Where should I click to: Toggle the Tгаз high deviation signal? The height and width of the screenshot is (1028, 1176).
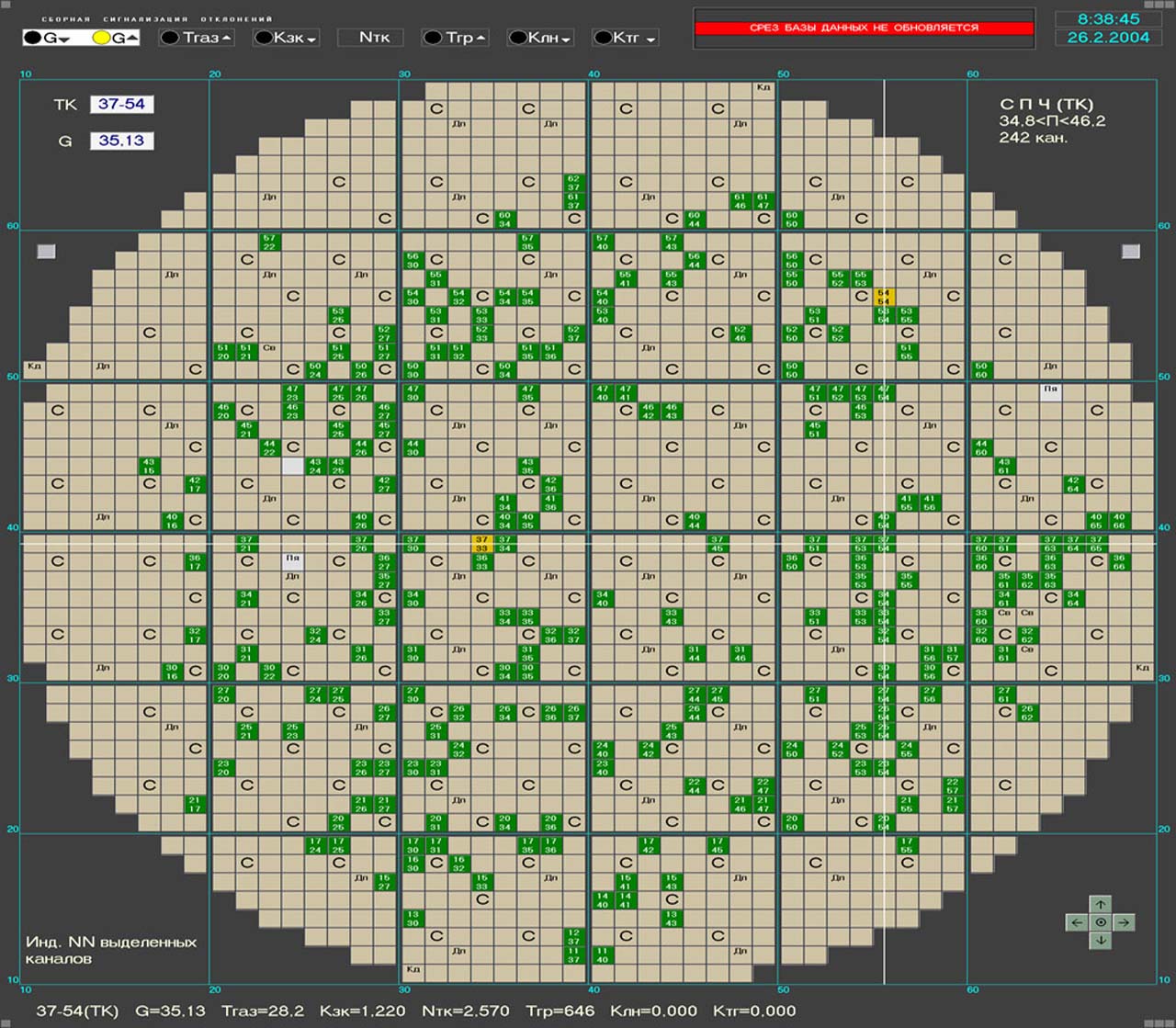(196, 38)
